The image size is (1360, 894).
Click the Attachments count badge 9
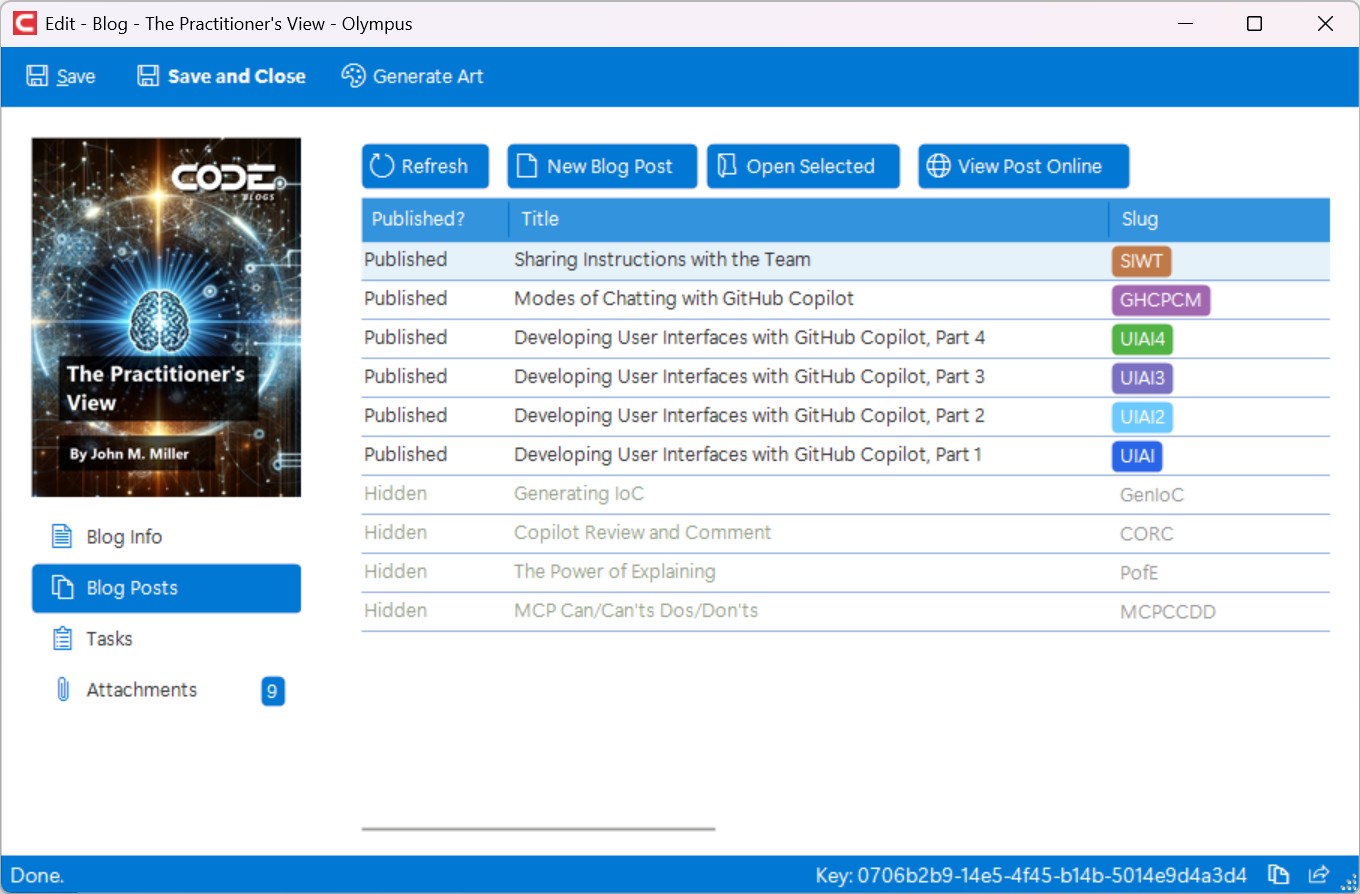(x=273, y=691)
